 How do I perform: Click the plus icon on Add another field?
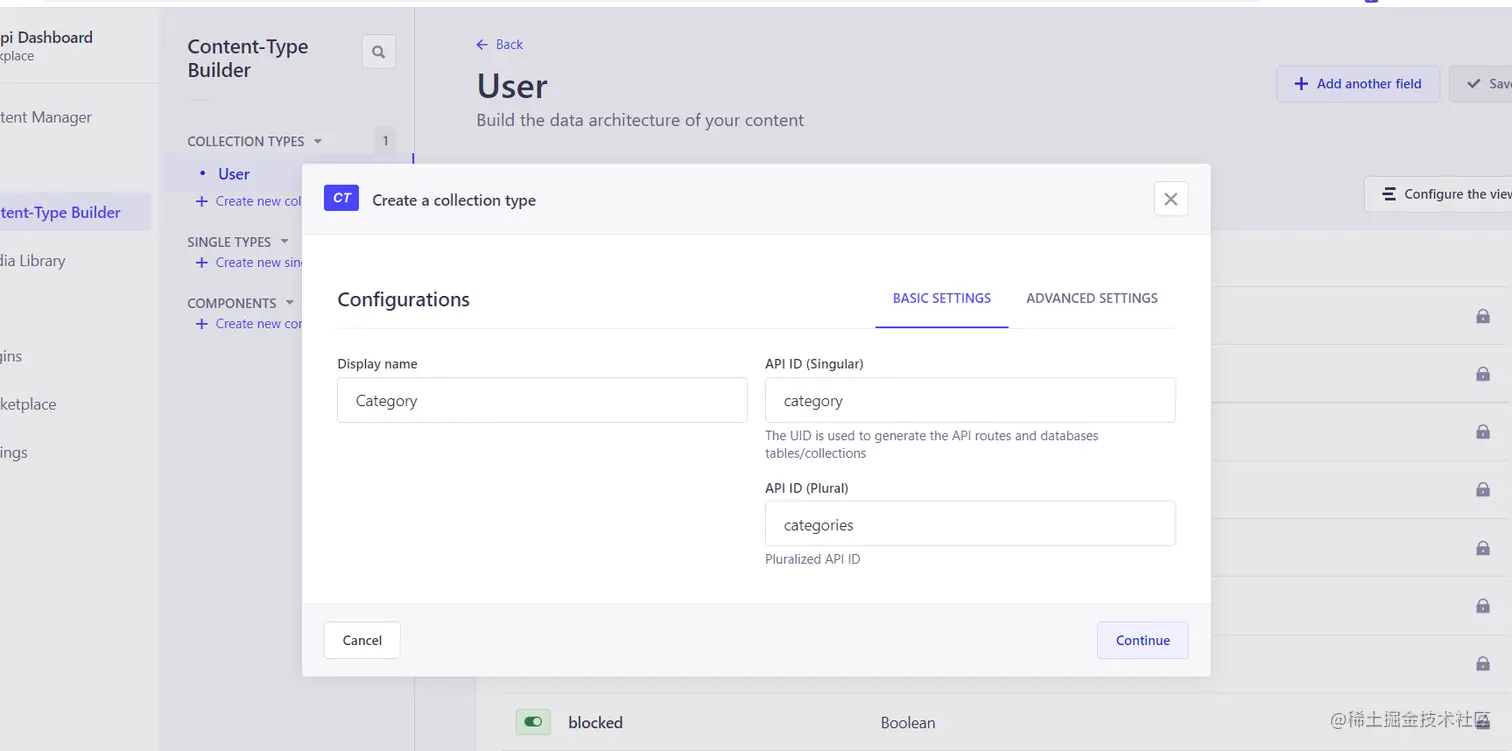point(1301,84)
